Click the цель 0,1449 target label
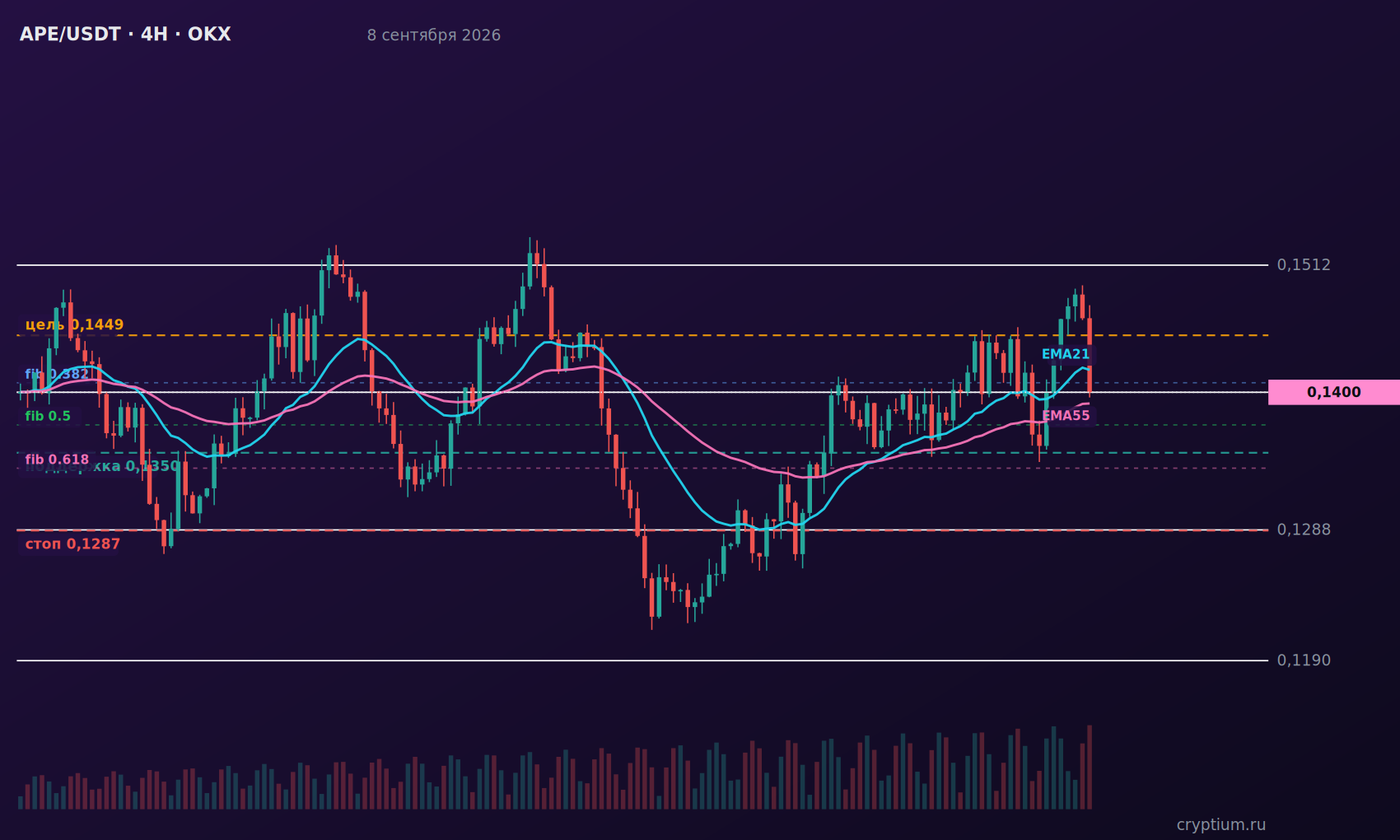Image resolution: width=1400 pixels, height=840 pixels. pyautogui.click(x=75, y=324)
